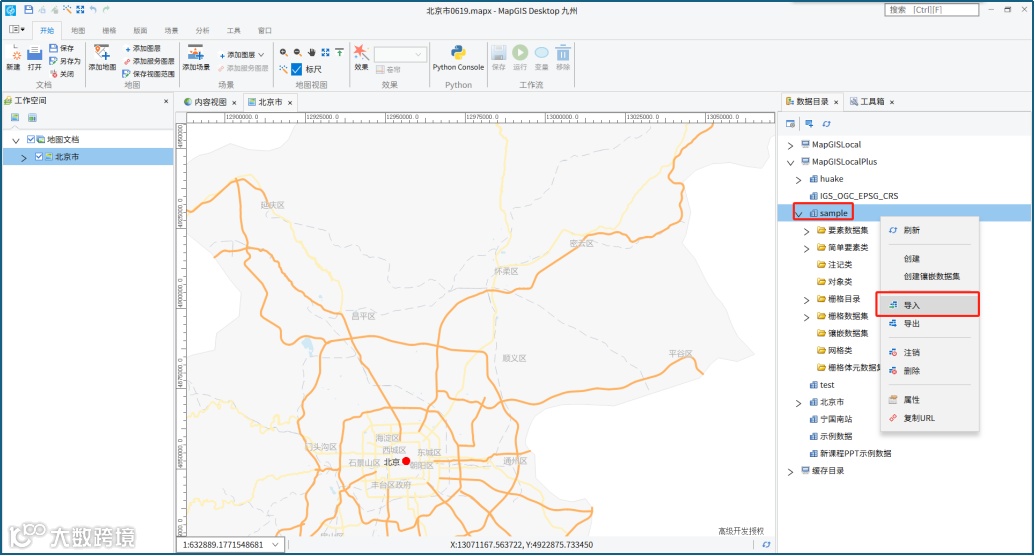The width and height of the screenshot is (1035, 556).
Task: Choose 复制URL from the context menu
Action: pos(928,419)
